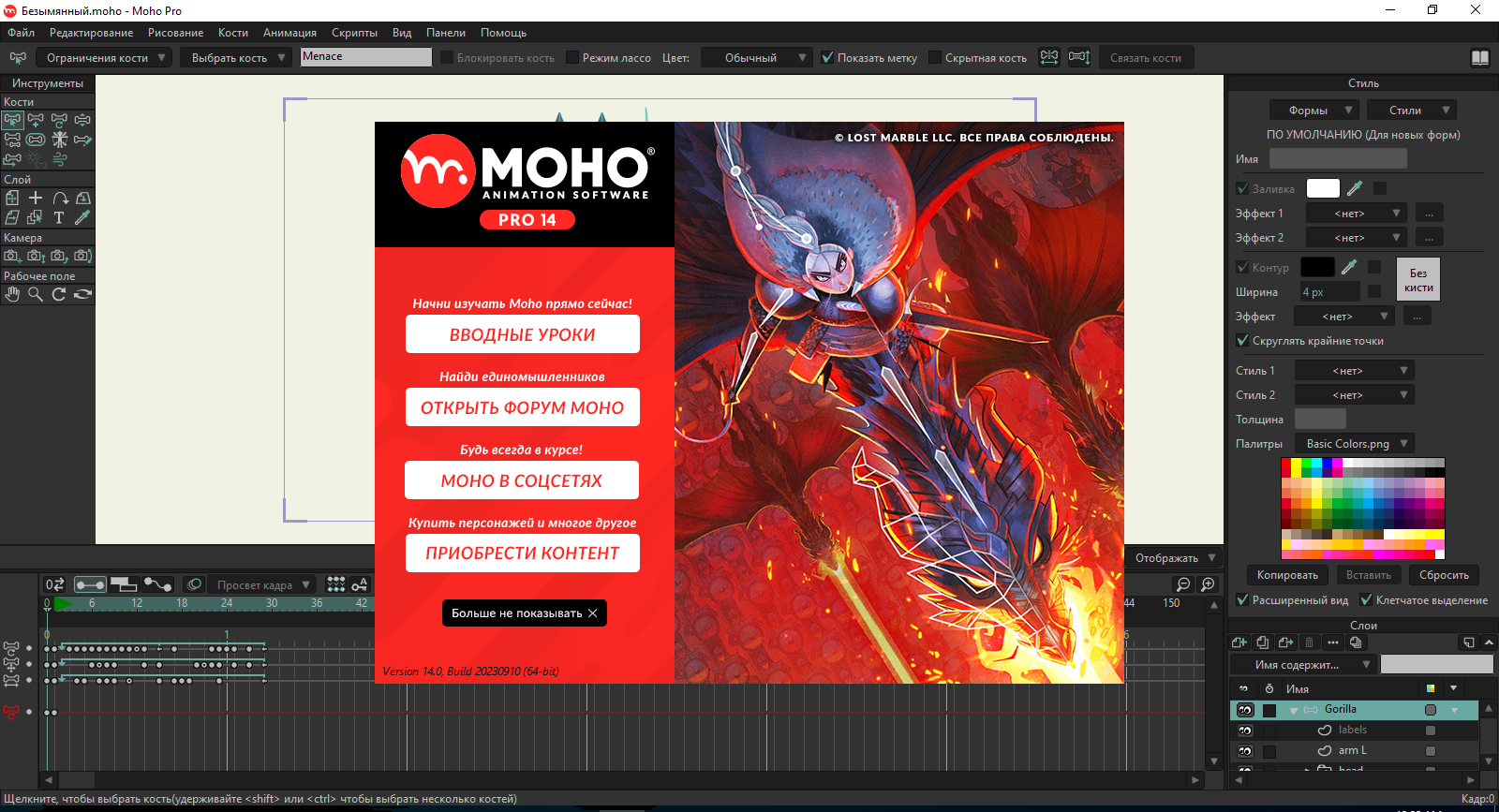Click the bone name field Menace
Screen dimensions: 1499x812
point(365,56)
